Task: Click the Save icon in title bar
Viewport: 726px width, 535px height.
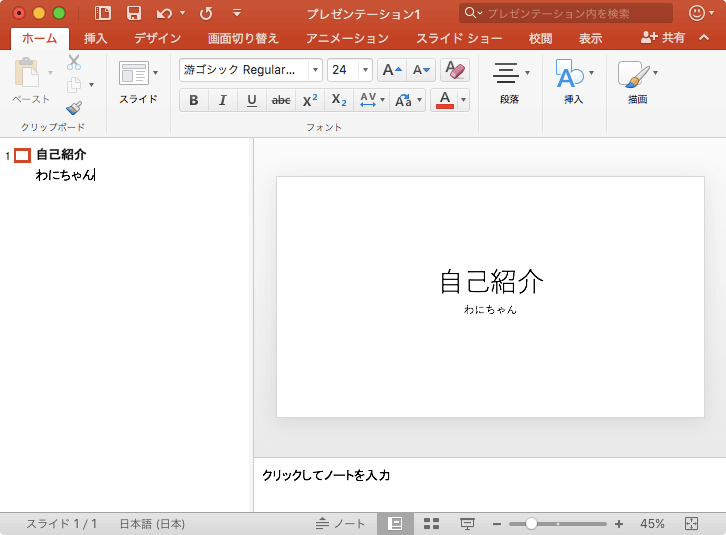Action: point(133,13)
